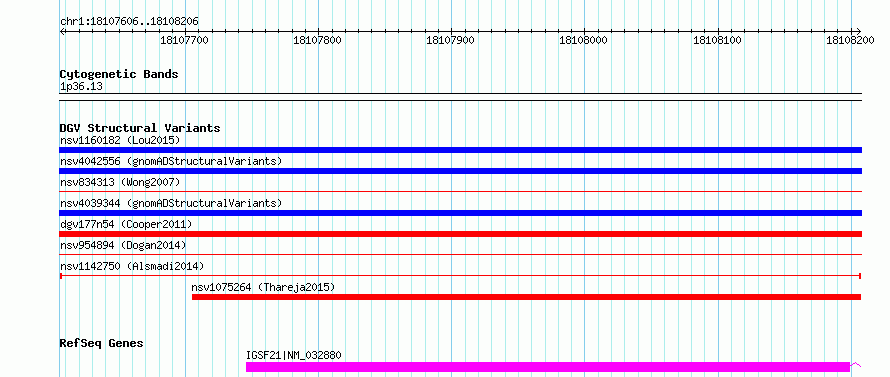Viewport: 890px width, 377px height.
Task: Open the DGV Structural Variants track heading
Action: 140,128
